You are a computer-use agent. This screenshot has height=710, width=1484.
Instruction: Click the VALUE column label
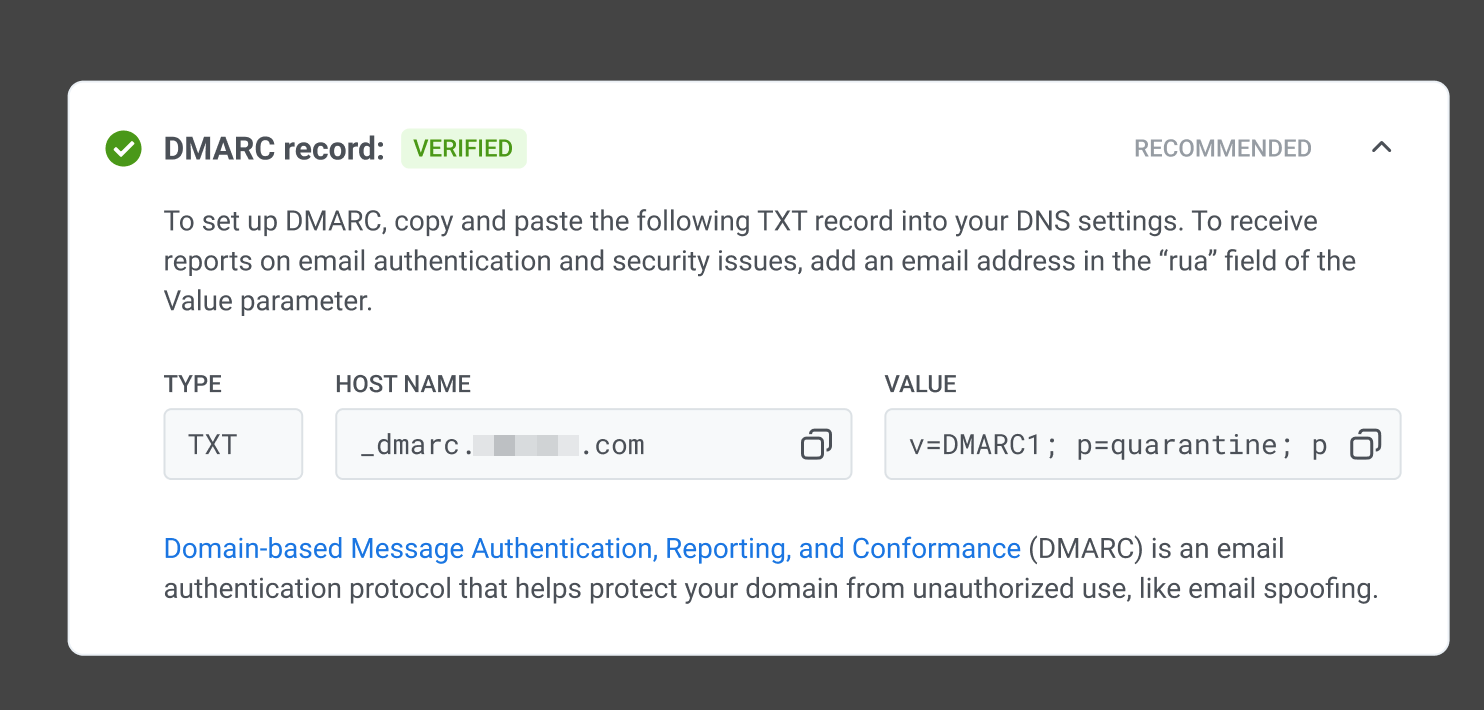(x=920, y=384)
